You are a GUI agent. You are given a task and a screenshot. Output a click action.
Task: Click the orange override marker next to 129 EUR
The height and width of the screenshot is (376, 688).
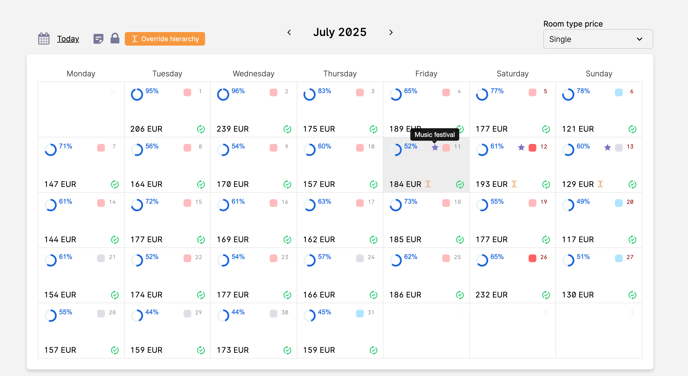(600, 184)
